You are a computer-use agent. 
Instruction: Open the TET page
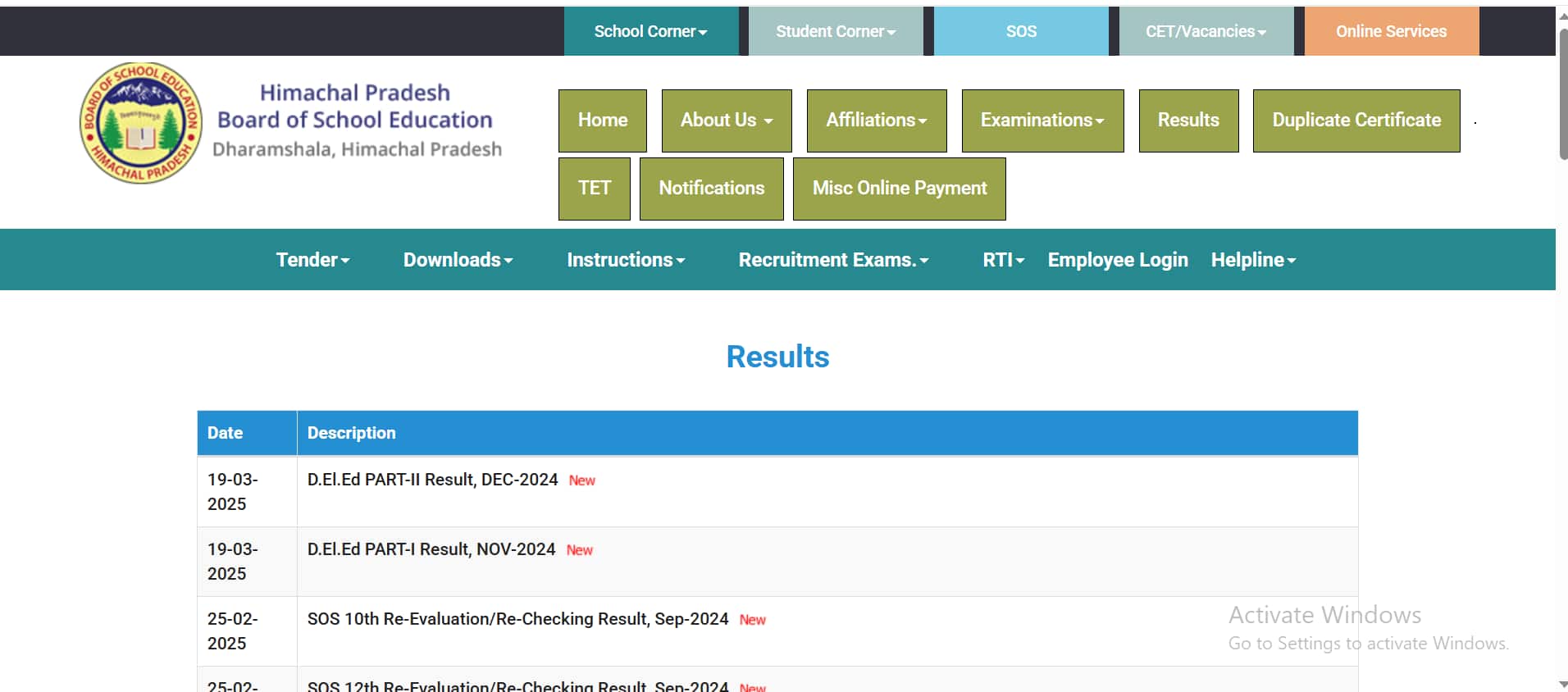pos(595,189)
